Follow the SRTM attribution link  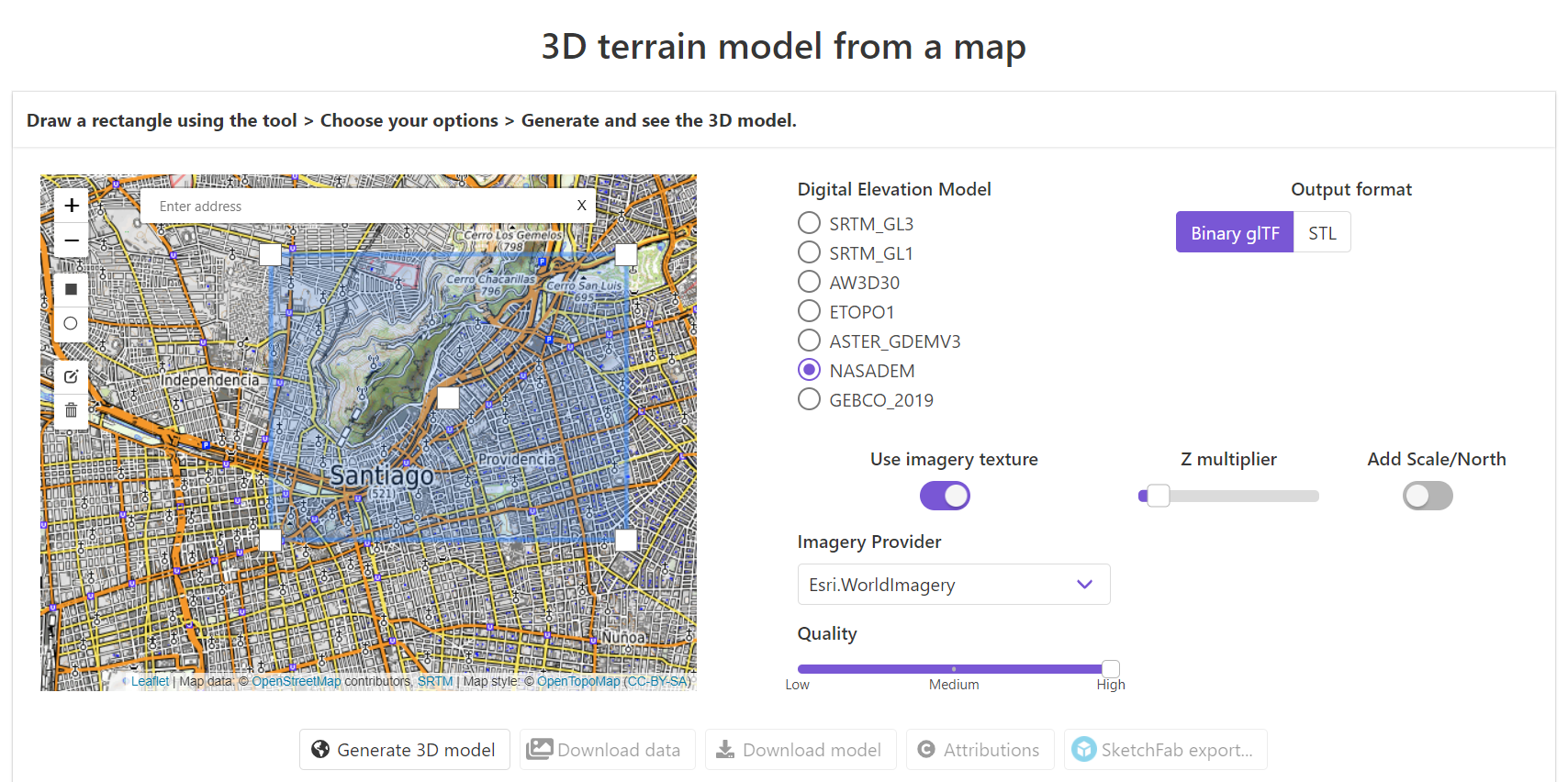435,681
